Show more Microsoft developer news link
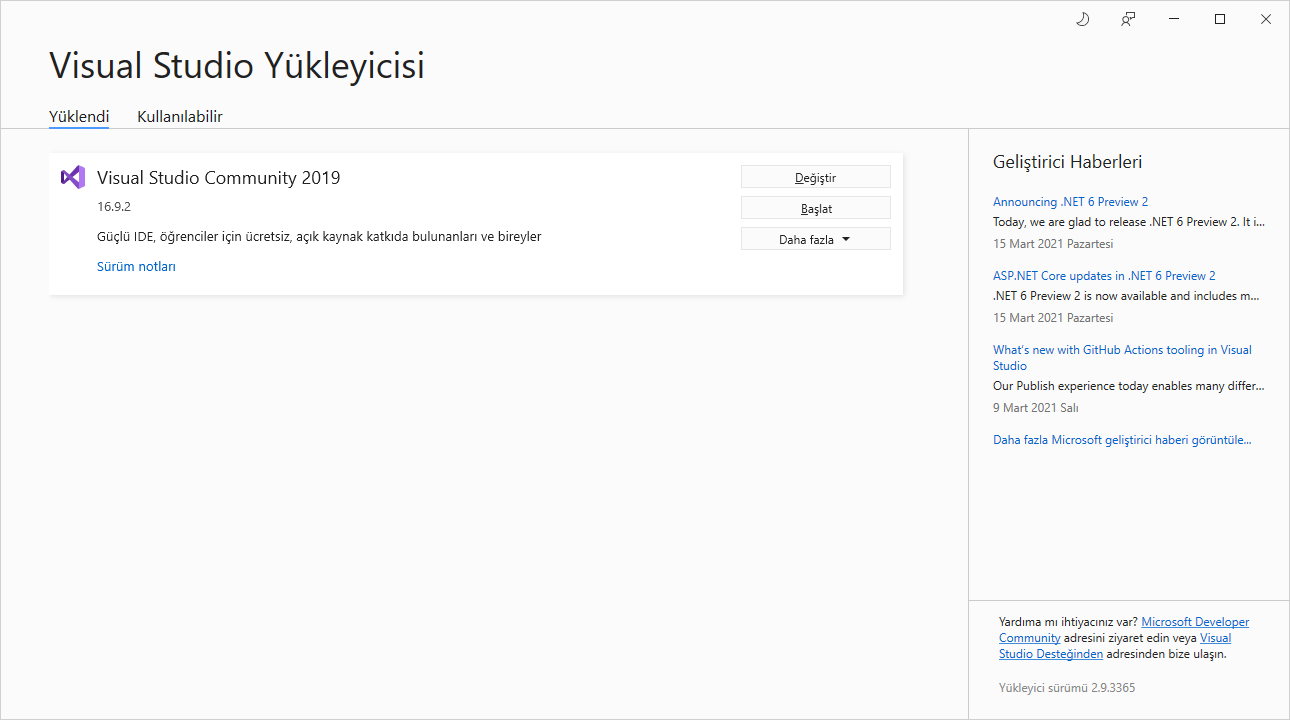The width and height of the screenshot is (1290, 720). [1122, 440]
